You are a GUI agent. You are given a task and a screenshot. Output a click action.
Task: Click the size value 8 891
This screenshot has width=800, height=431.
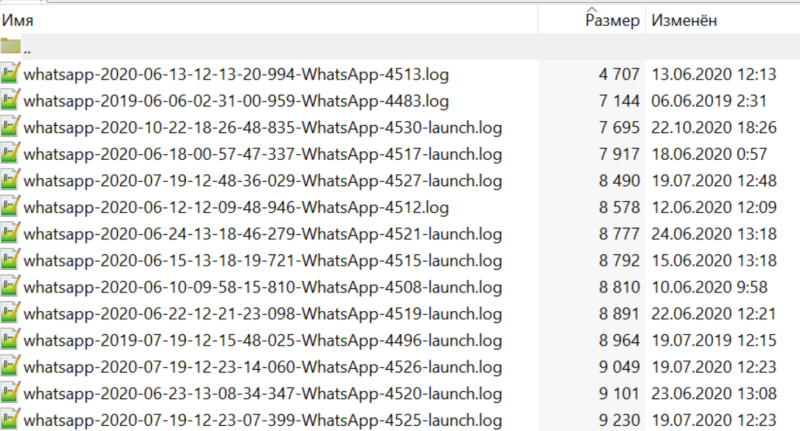[619, 314]
